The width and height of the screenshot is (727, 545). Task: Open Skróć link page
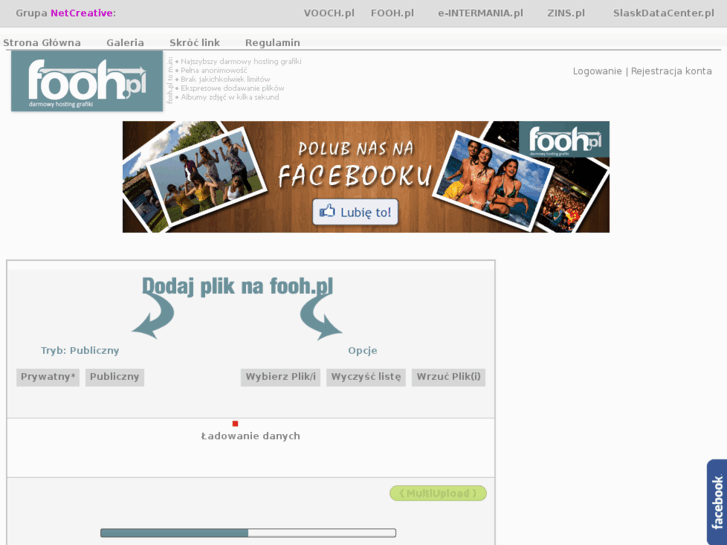click(x=195, y=43)
